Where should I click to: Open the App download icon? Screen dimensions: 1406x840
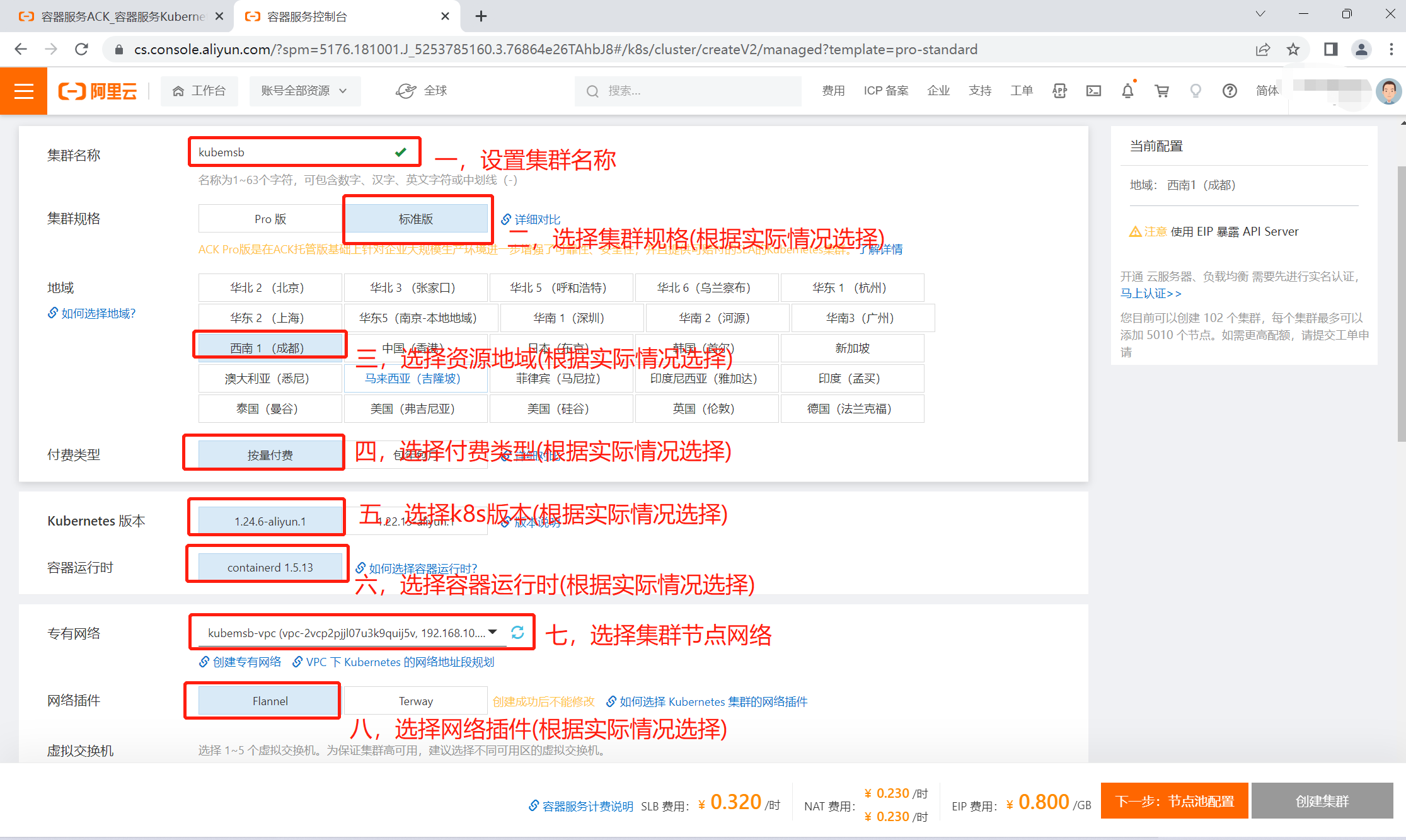tap(1059, 91)
